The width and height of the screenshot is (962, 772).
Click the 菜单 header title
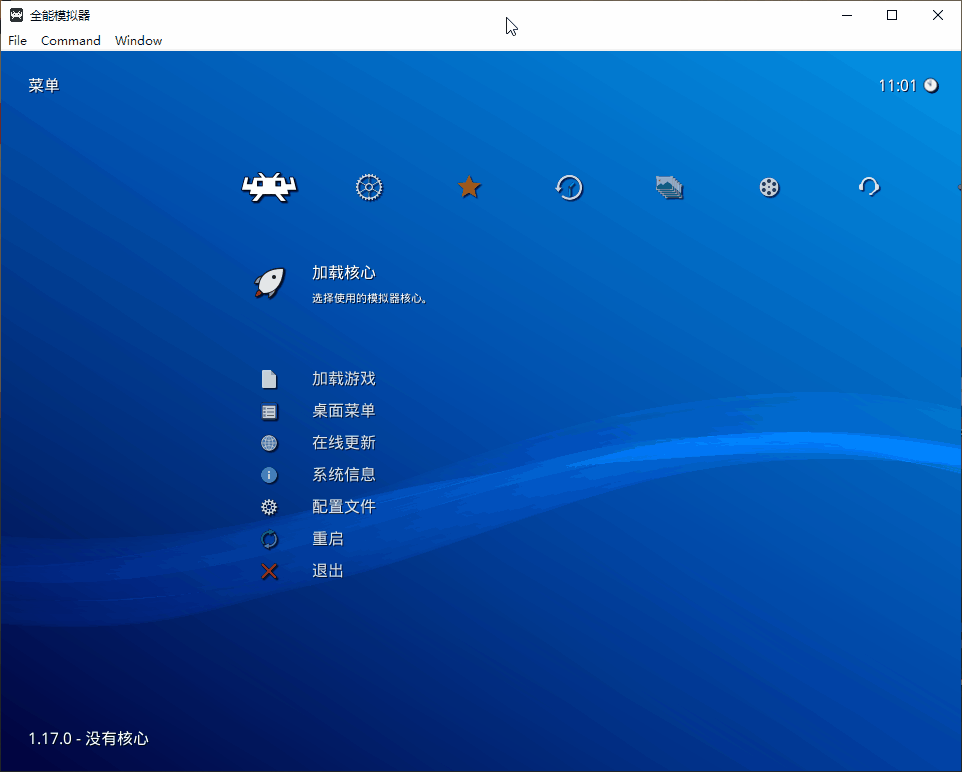click(x=44, y=85)
